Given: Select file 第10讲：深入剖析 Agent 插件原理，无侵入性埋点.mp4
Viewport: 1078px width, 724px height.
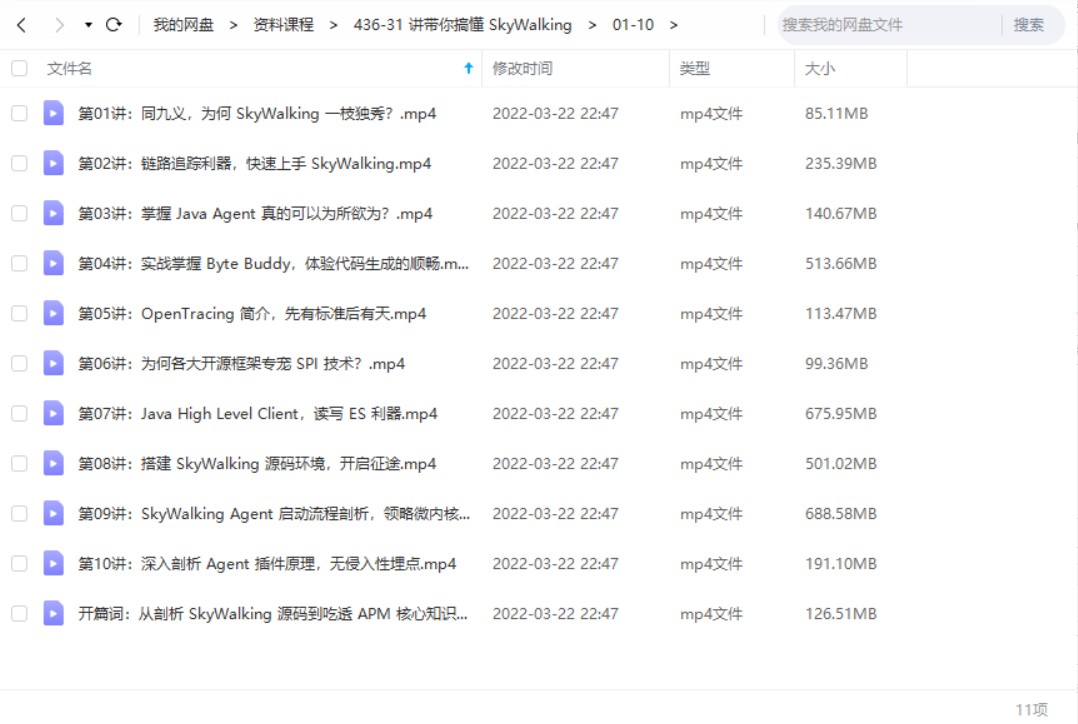Looking at the screenshot, I should pos(267,564).
